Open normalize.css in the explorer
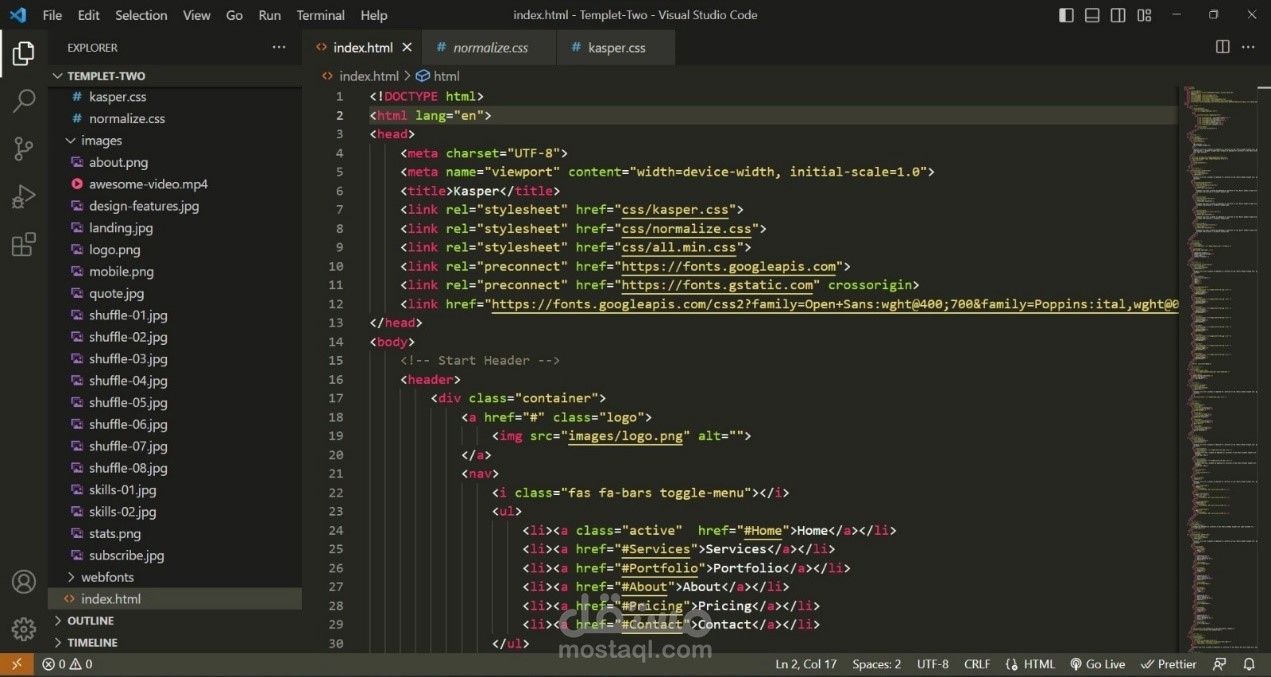The height and width of the screenshot is (677, 1271). tap(175, 119)
